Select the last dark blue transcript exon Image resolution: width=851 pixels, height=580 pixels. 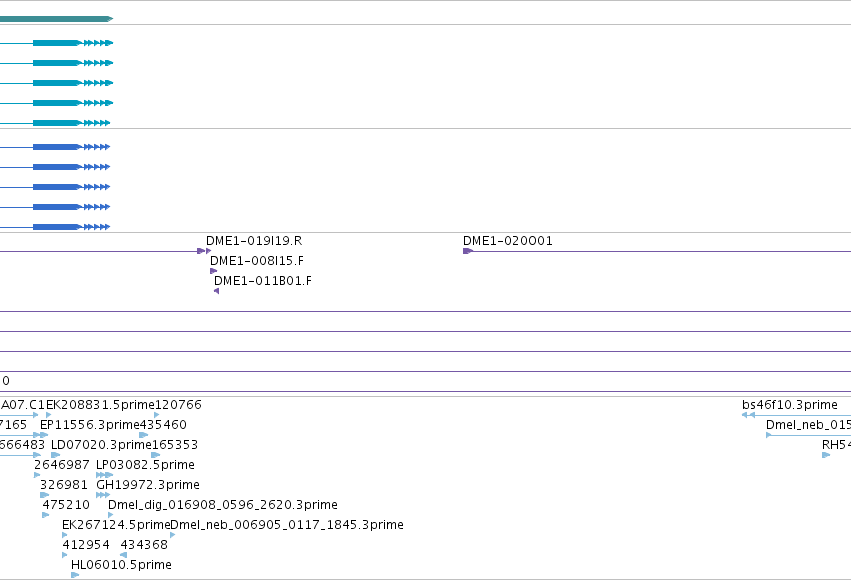coord(56,227)
